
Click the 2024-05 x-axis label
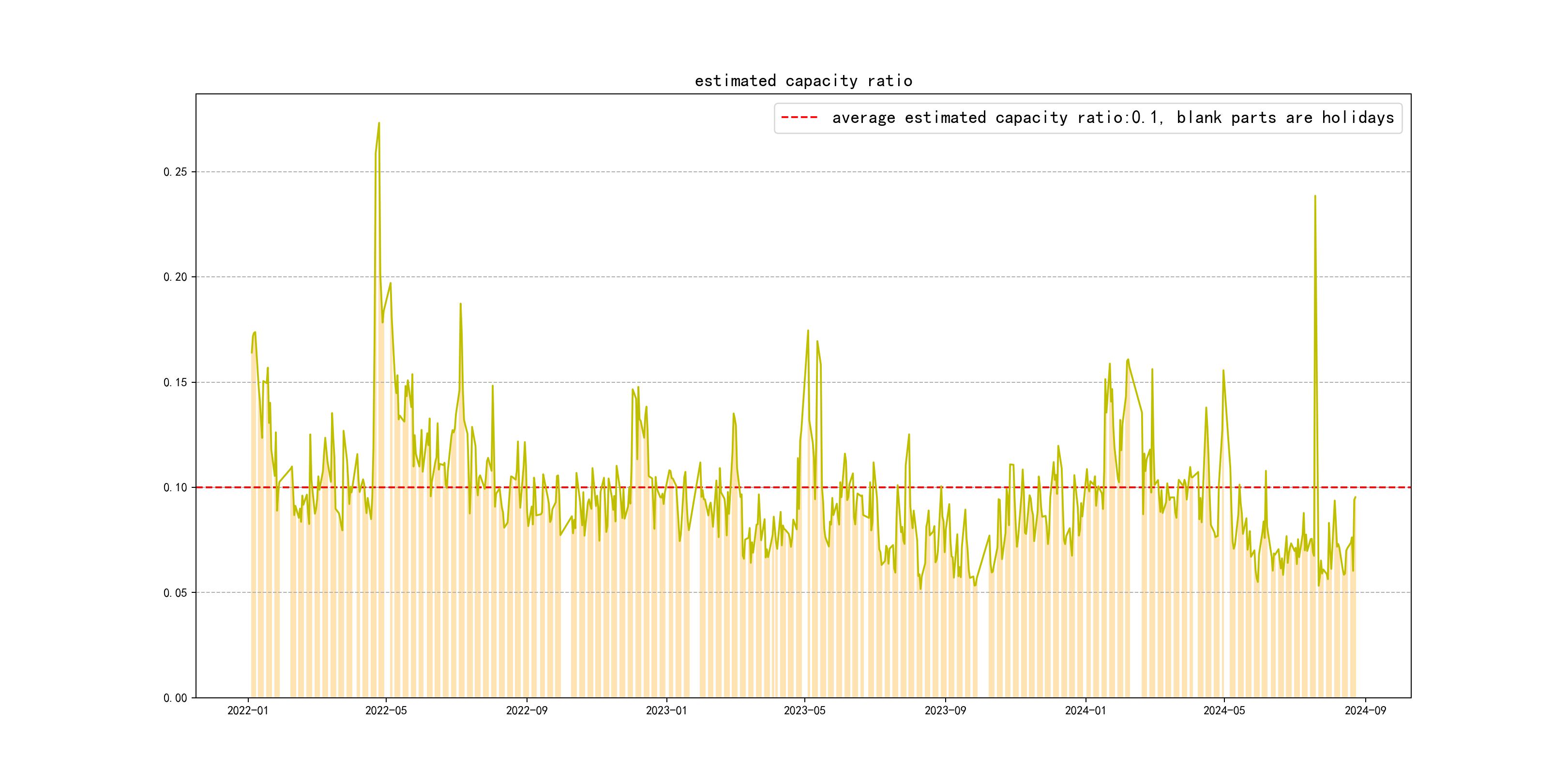[x=1223, y=711]
